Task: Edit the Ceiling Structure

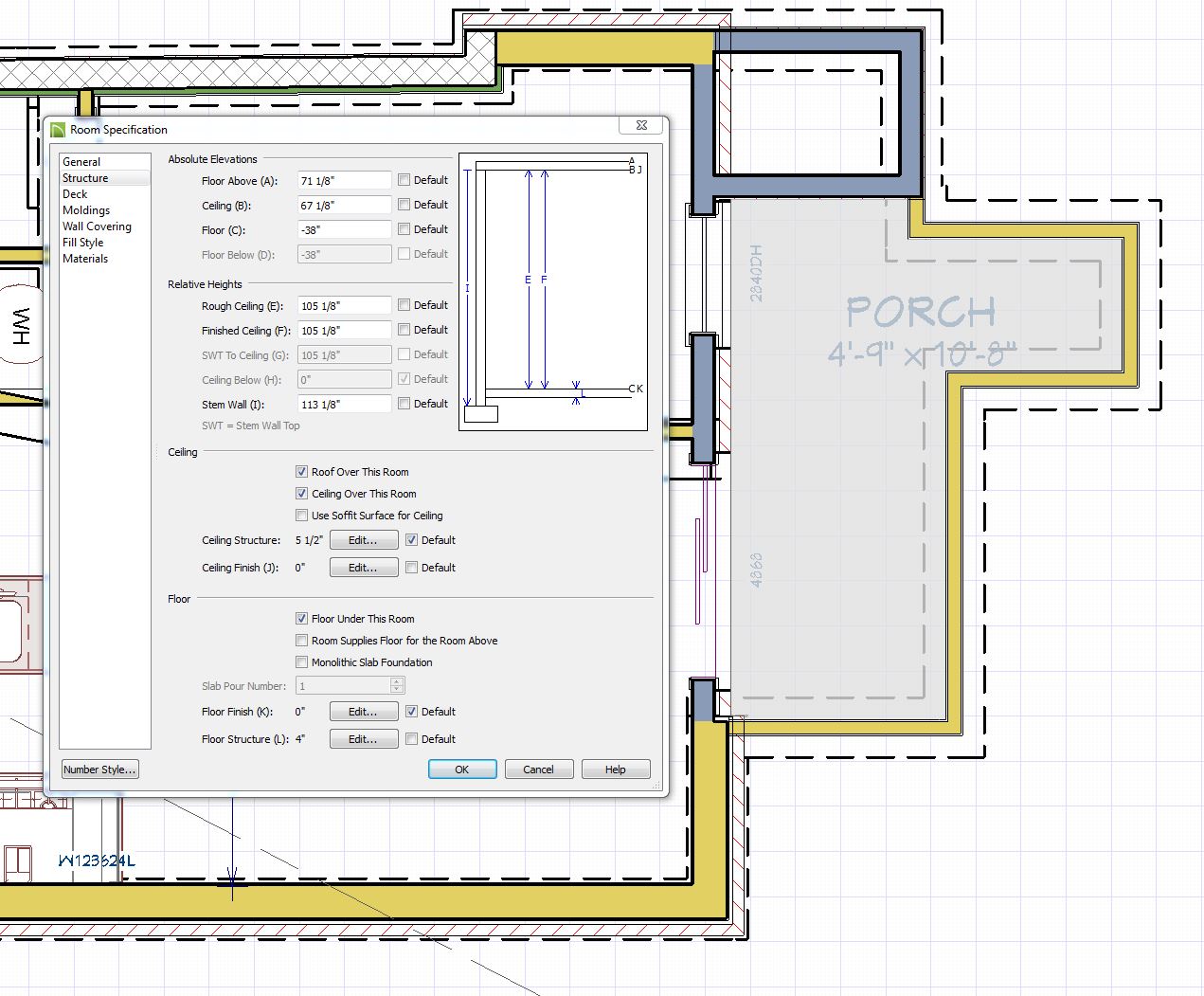Action: [x=364, y=540]
